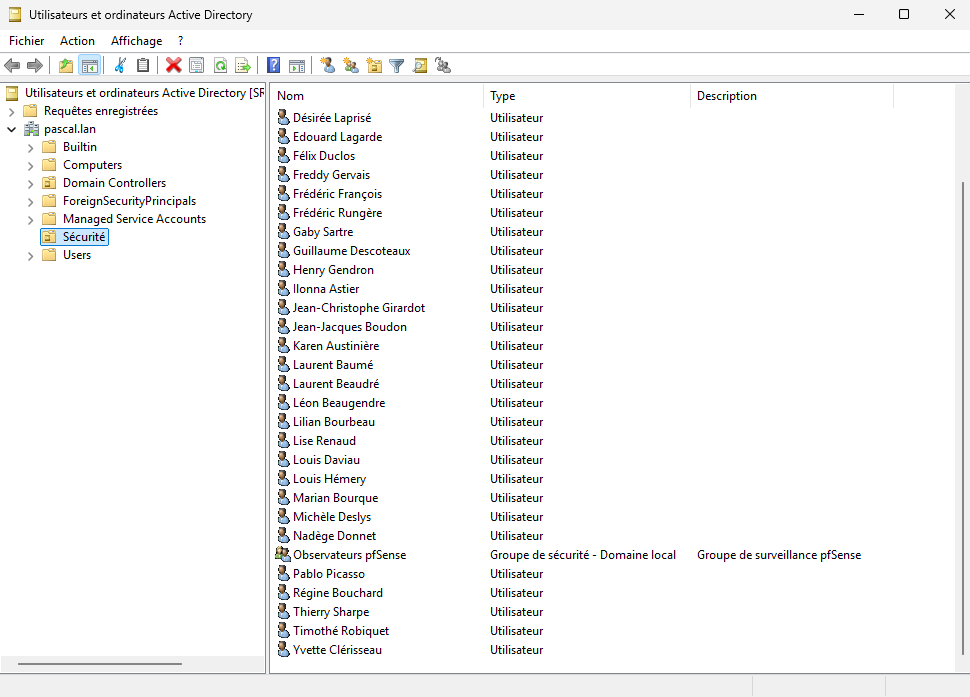The width and height of the screenshot is (970, 697).
Task: Click the group icon beside Observateurs pfSense
Action: point(283,554)
